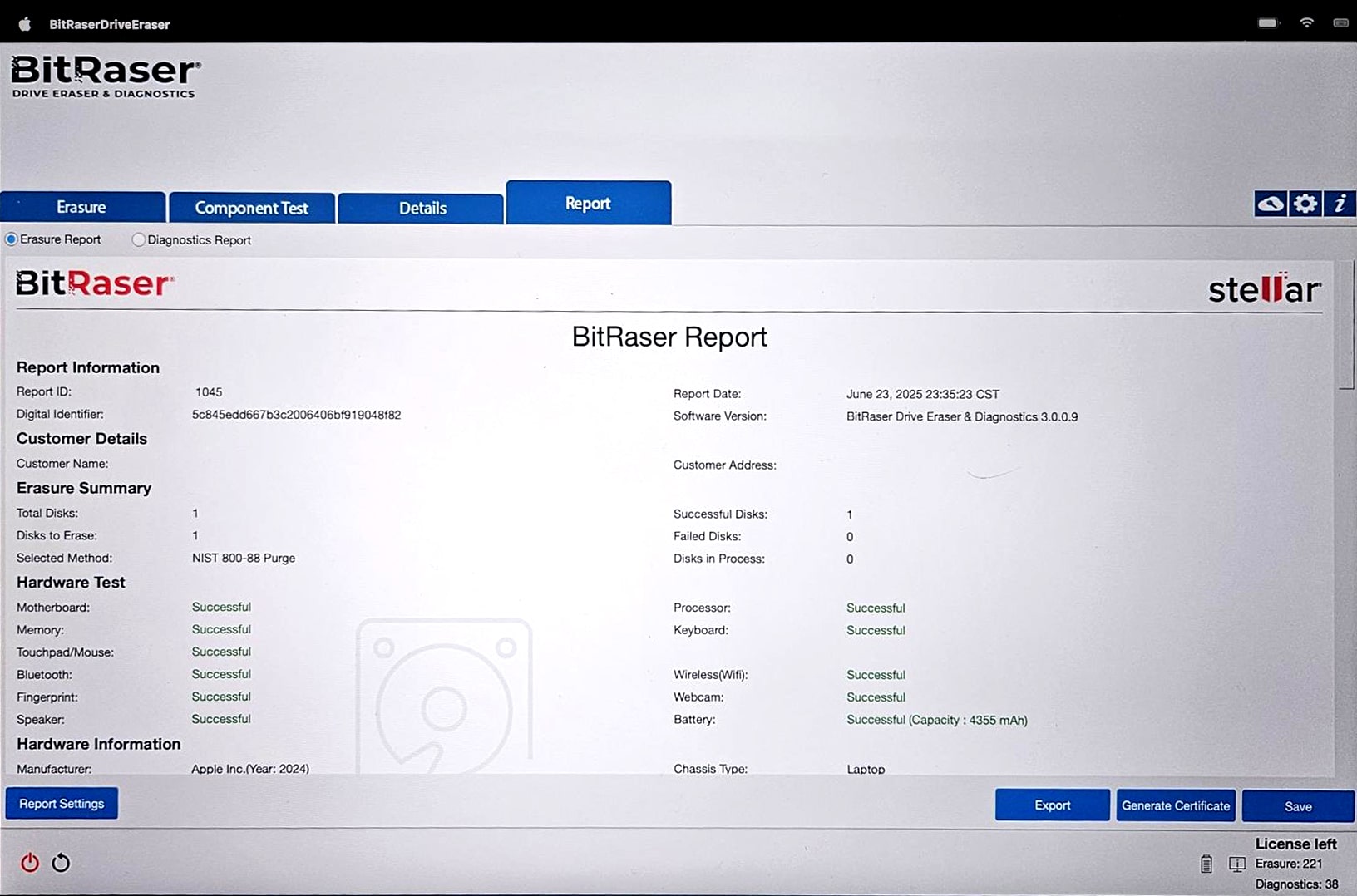Click the red BitRaser logo in the report
The height and width of the screenshot is (896, 1357).
[95, 283]
